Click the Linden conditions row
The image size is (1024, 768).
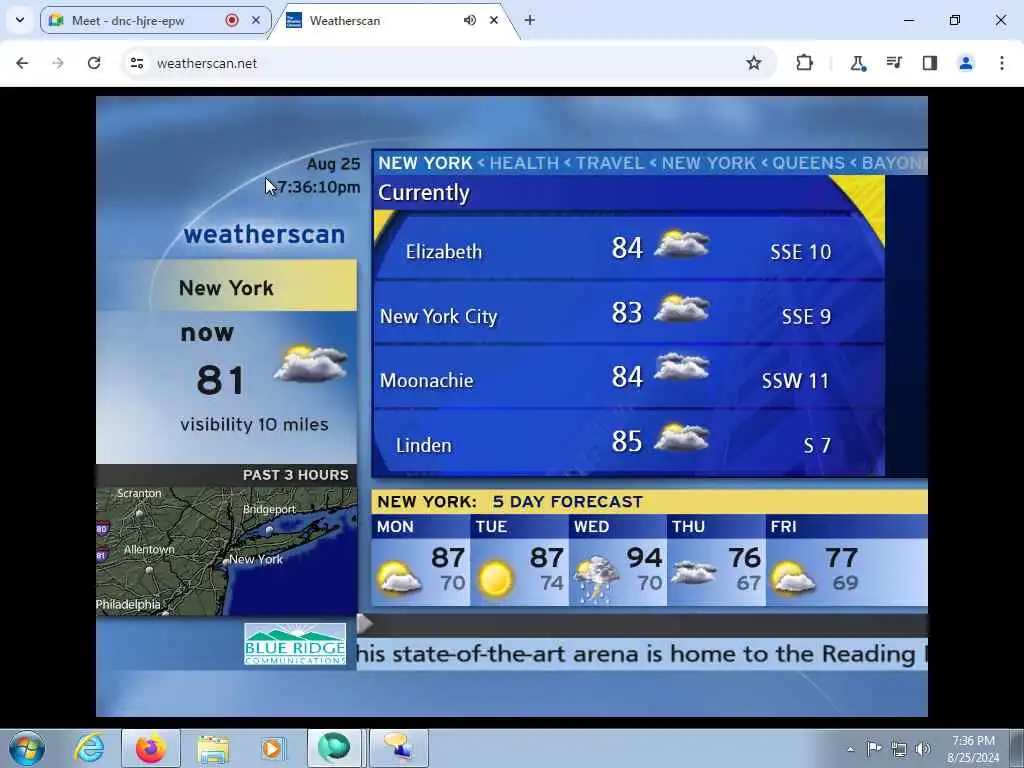629,442
